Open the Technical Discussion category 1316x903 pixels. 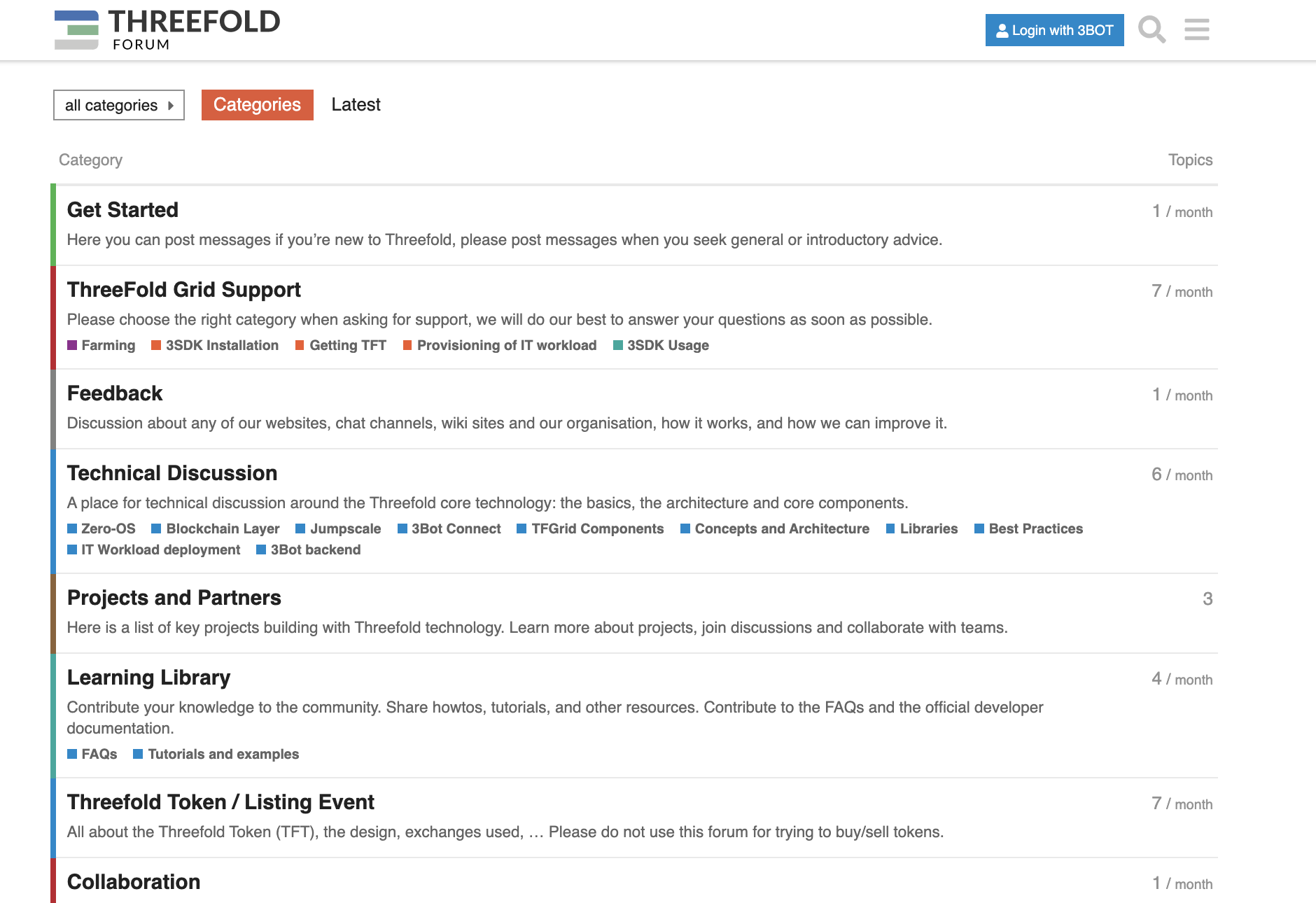click(x=171, y=472)
